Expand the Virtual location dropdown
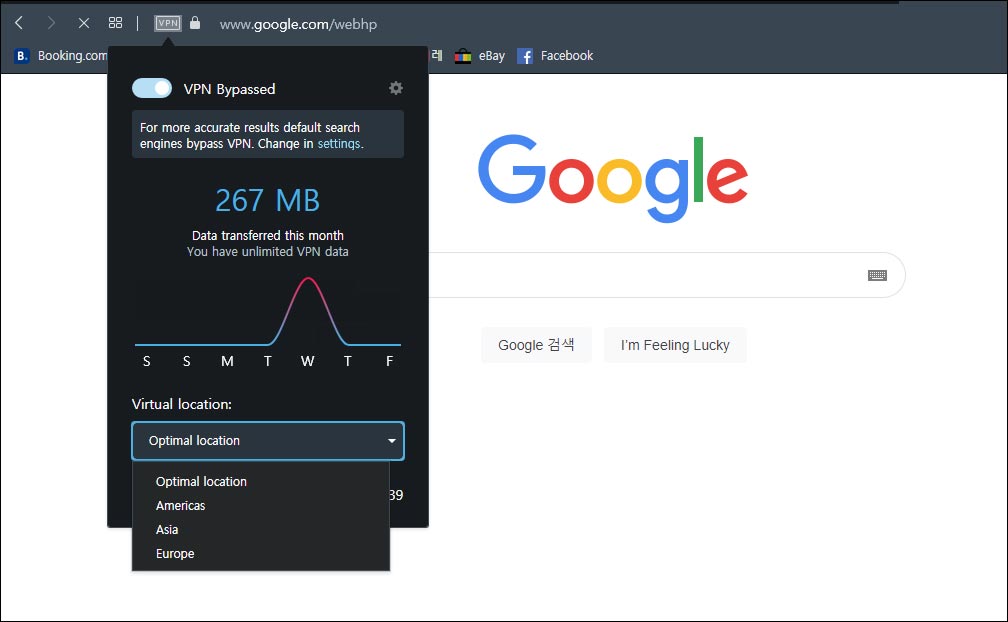Screen dimensions: 1008x622 click(x=268, y=441)
